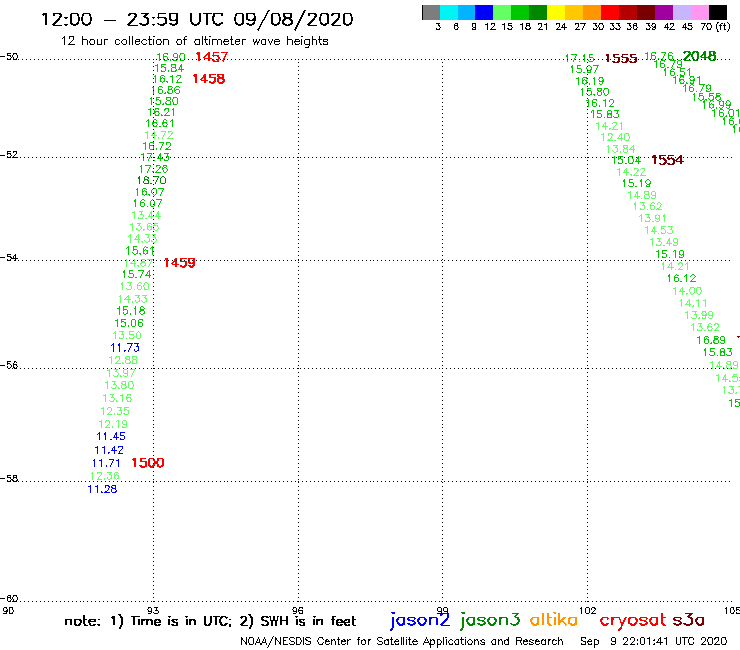This screenshot has height=650, width=740.
Task: Click the blue value '11.28'
Action: [x=102, y=490]
